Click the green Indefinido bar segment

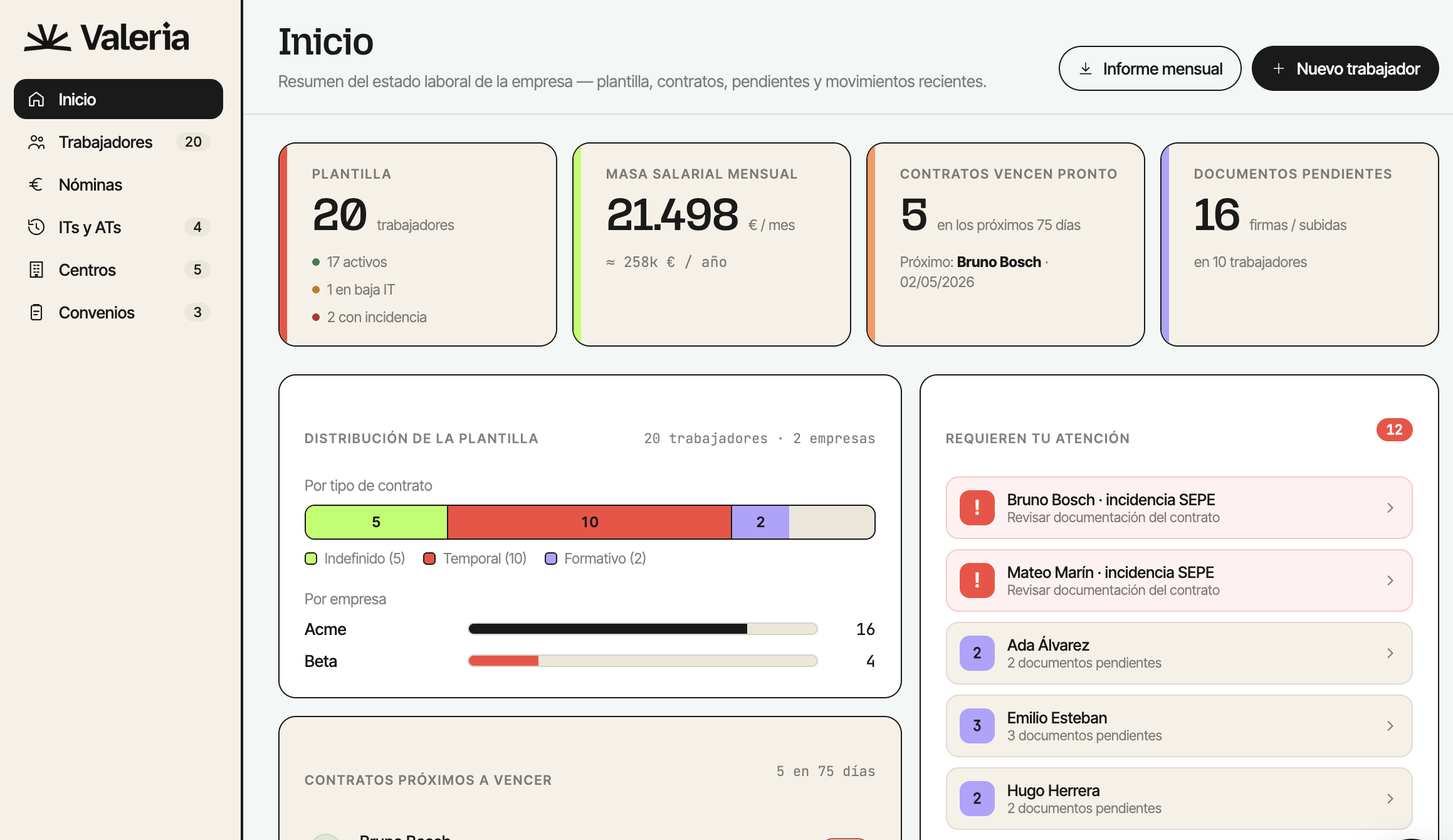376,522
